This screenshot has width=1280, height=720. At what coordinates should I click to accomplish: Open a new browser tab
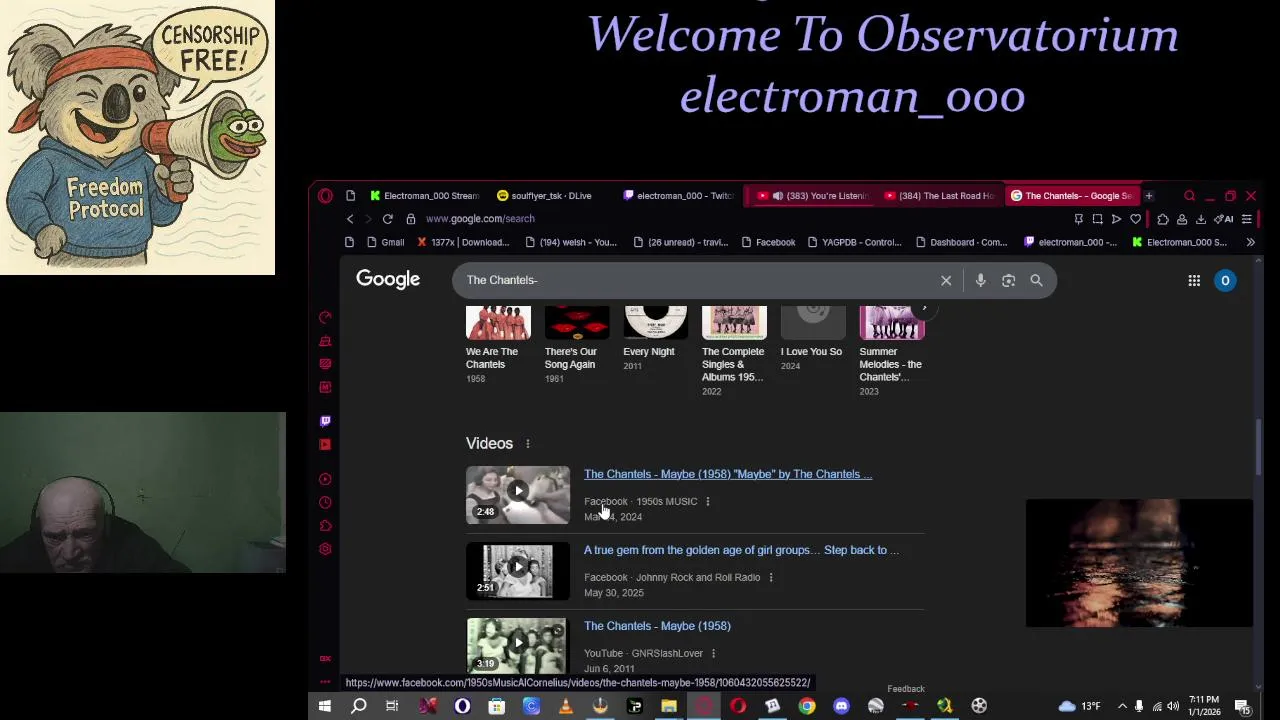pos(1149,196)
